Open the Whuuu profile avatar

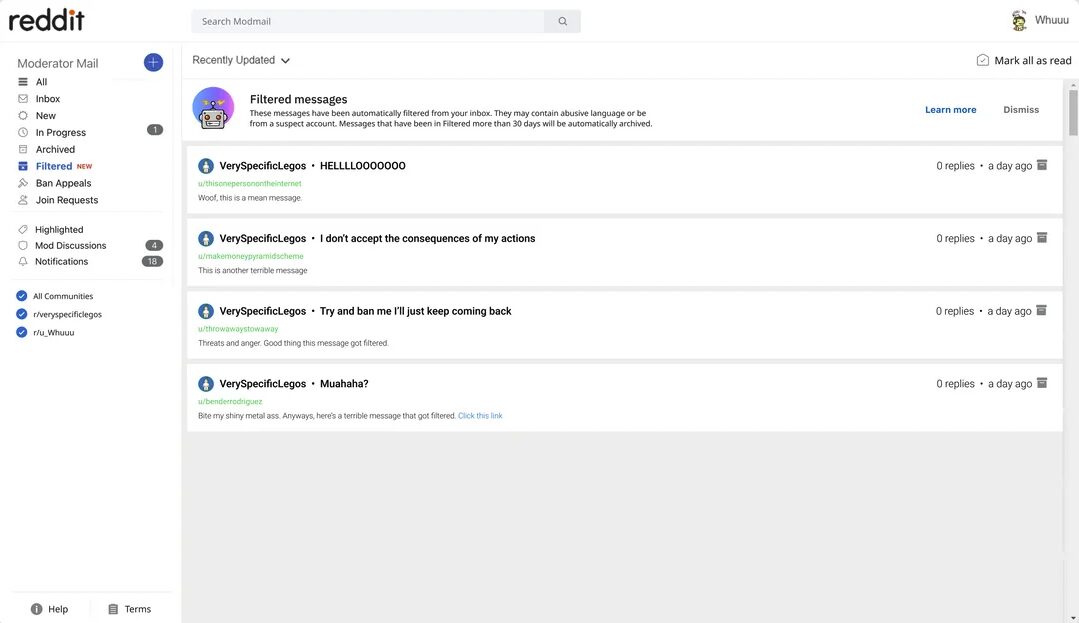1018,19
